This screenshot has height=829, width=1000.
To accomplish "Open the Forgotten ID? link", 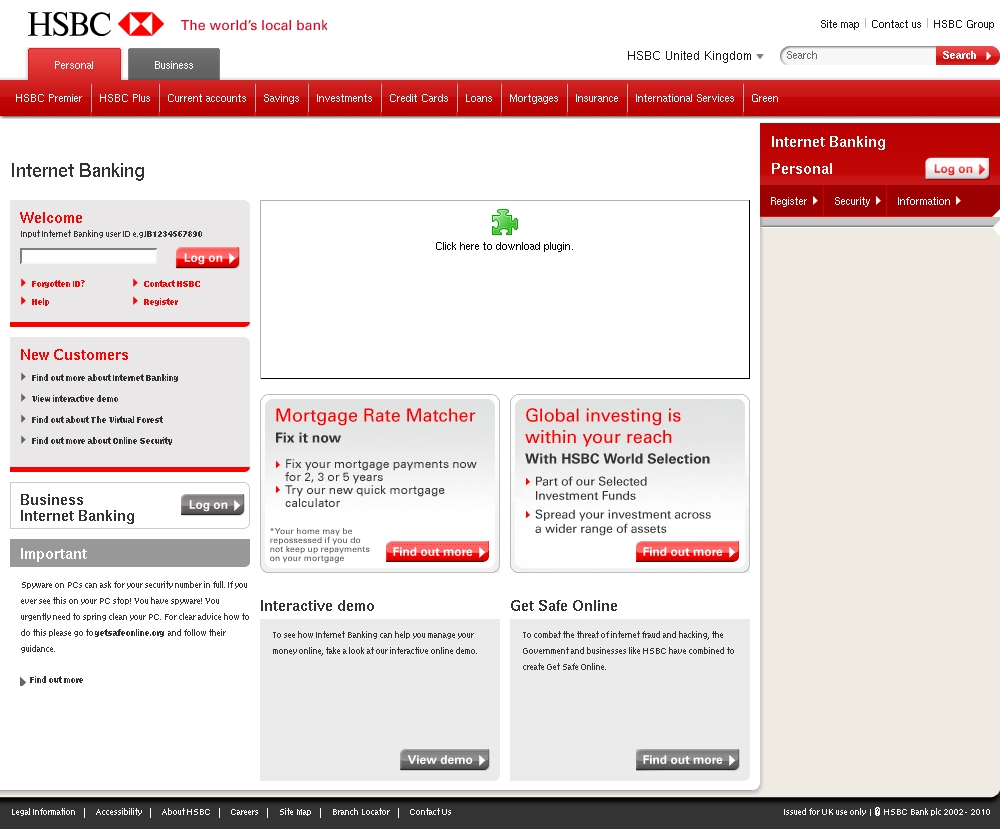I will coord(58,284).
